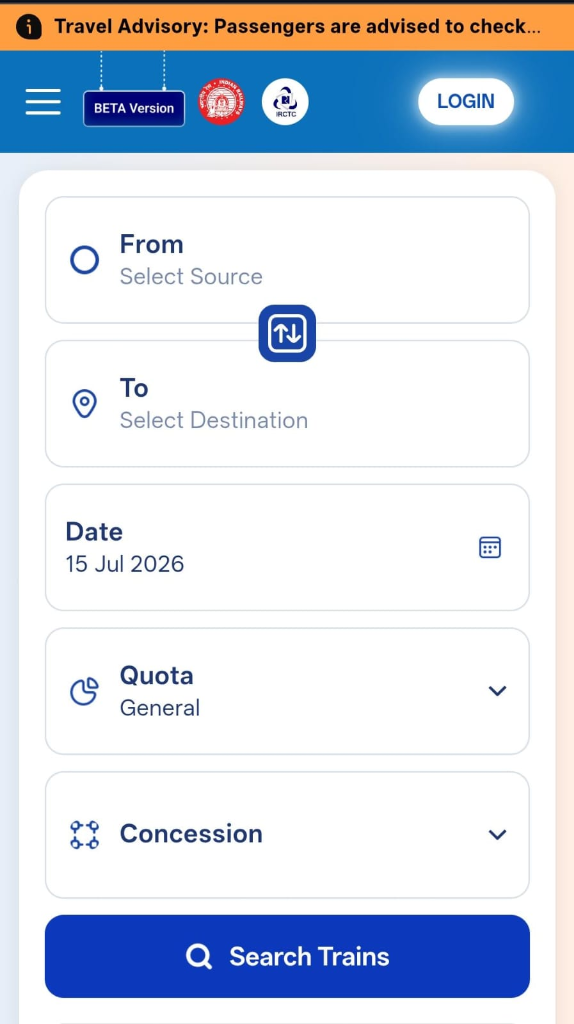Click the Concession nodes icon

click(84, 835)
